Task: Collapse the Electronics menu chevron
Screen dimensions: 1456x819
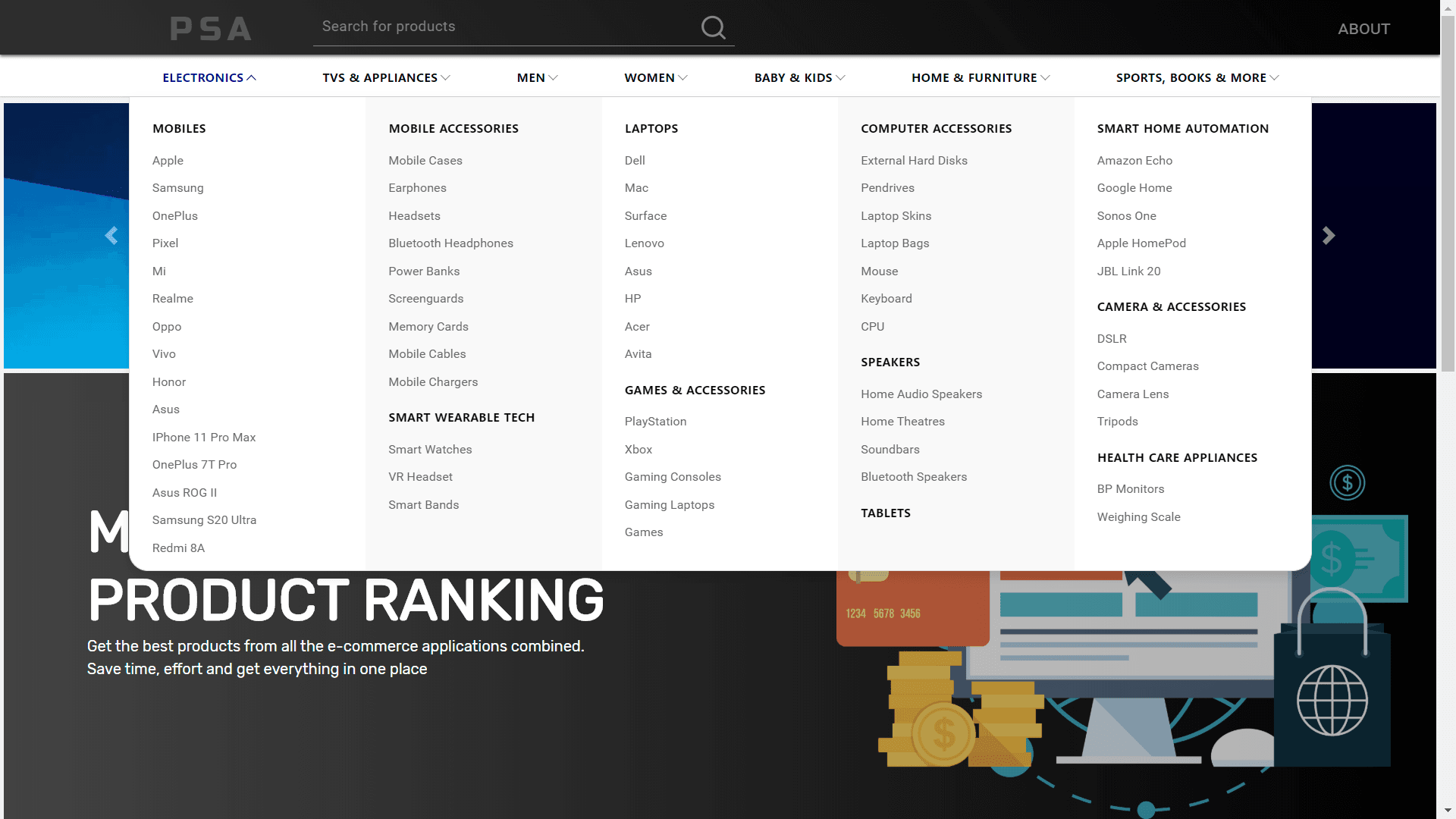Action: click(x=252, y=78)
